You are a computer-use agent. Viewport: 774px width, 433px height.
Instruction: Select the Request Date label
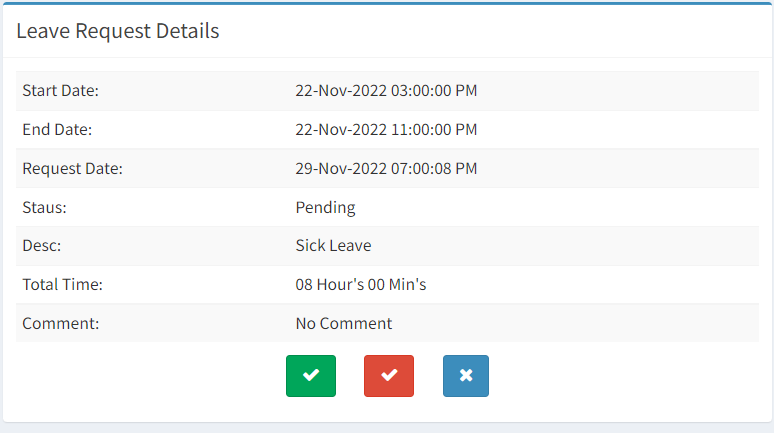click(x=72, y=169)
